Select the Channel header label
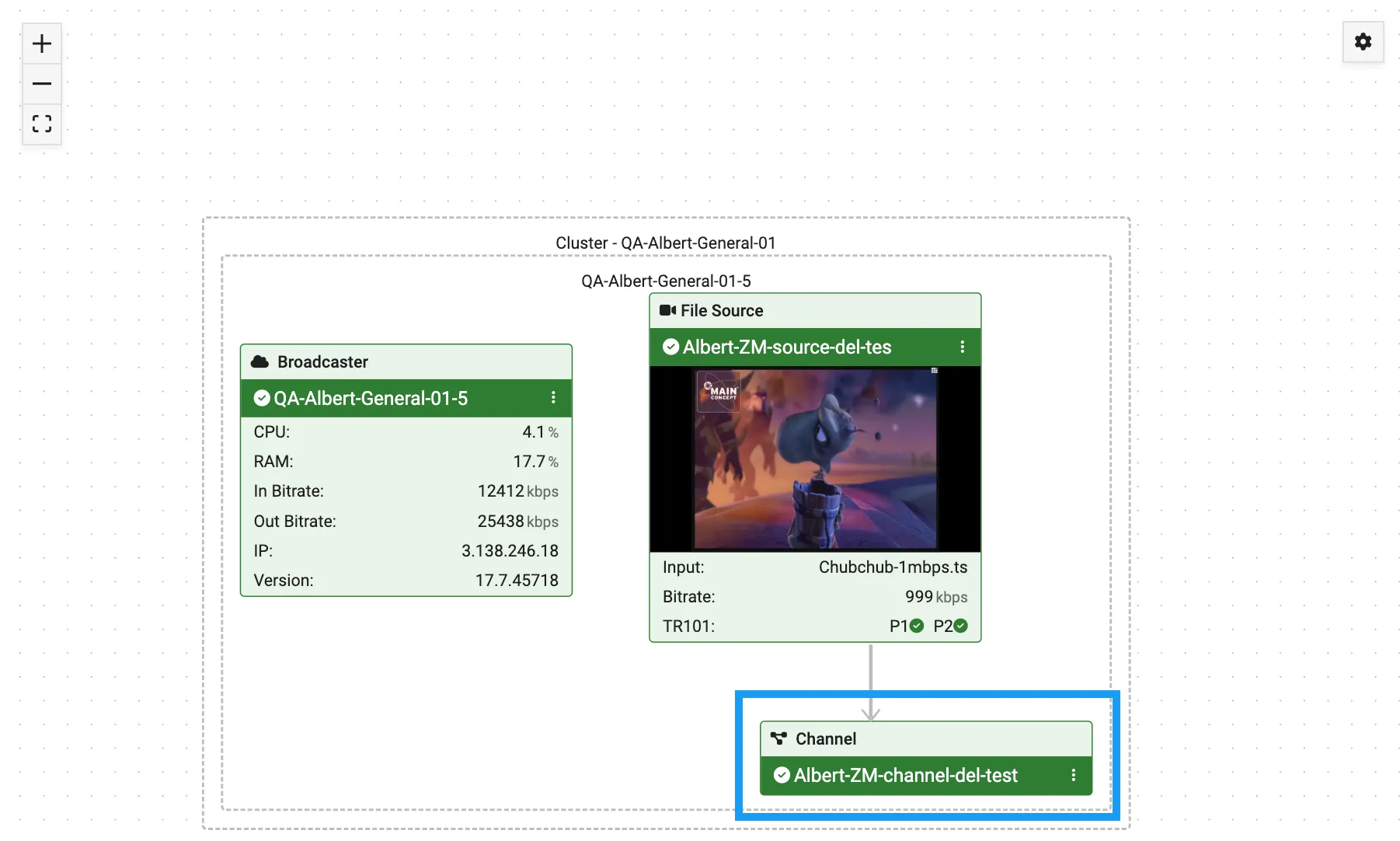 pyautogui.click(x=826, y=738)
